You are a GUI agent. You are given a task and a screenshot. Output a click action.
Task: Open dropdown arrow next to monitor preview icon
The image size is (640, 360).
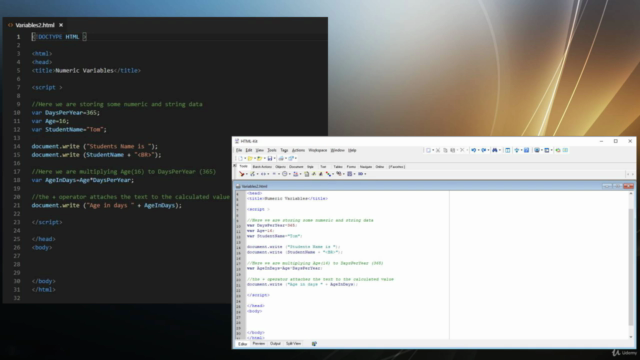point(542,150)
